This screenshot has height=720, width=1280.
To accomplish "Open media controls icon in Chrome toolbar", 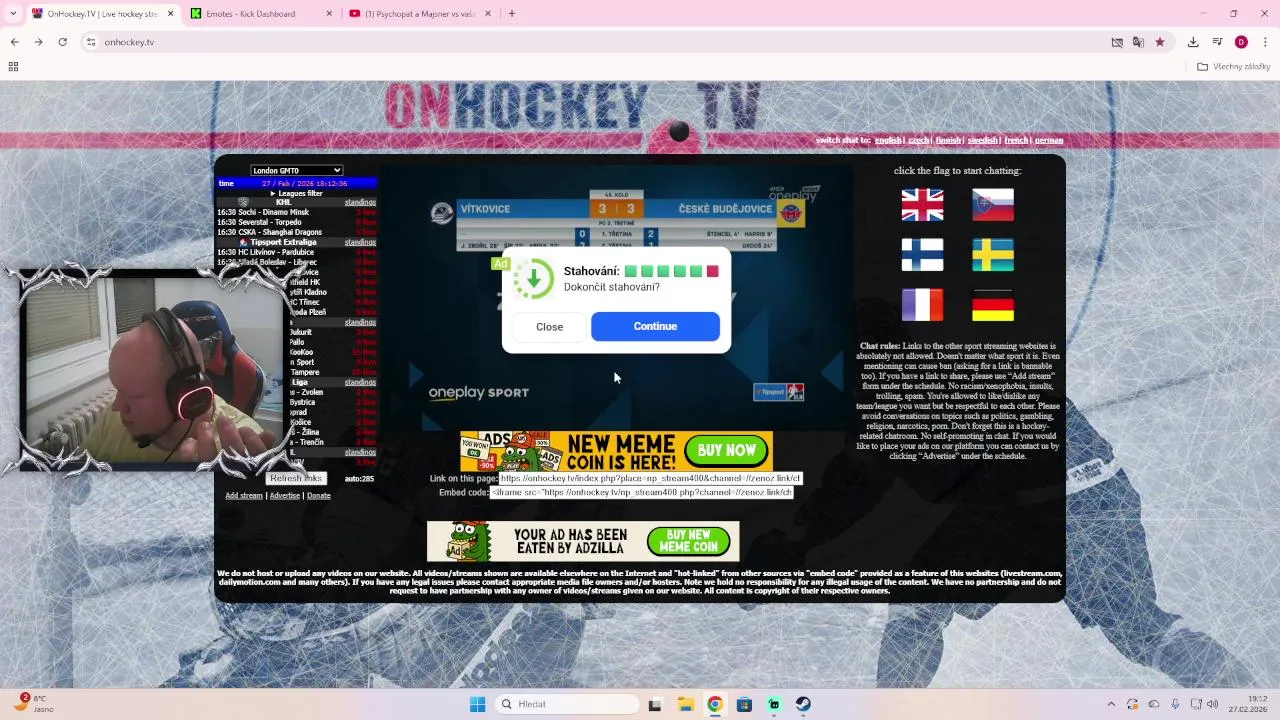I will [1217, 42].
